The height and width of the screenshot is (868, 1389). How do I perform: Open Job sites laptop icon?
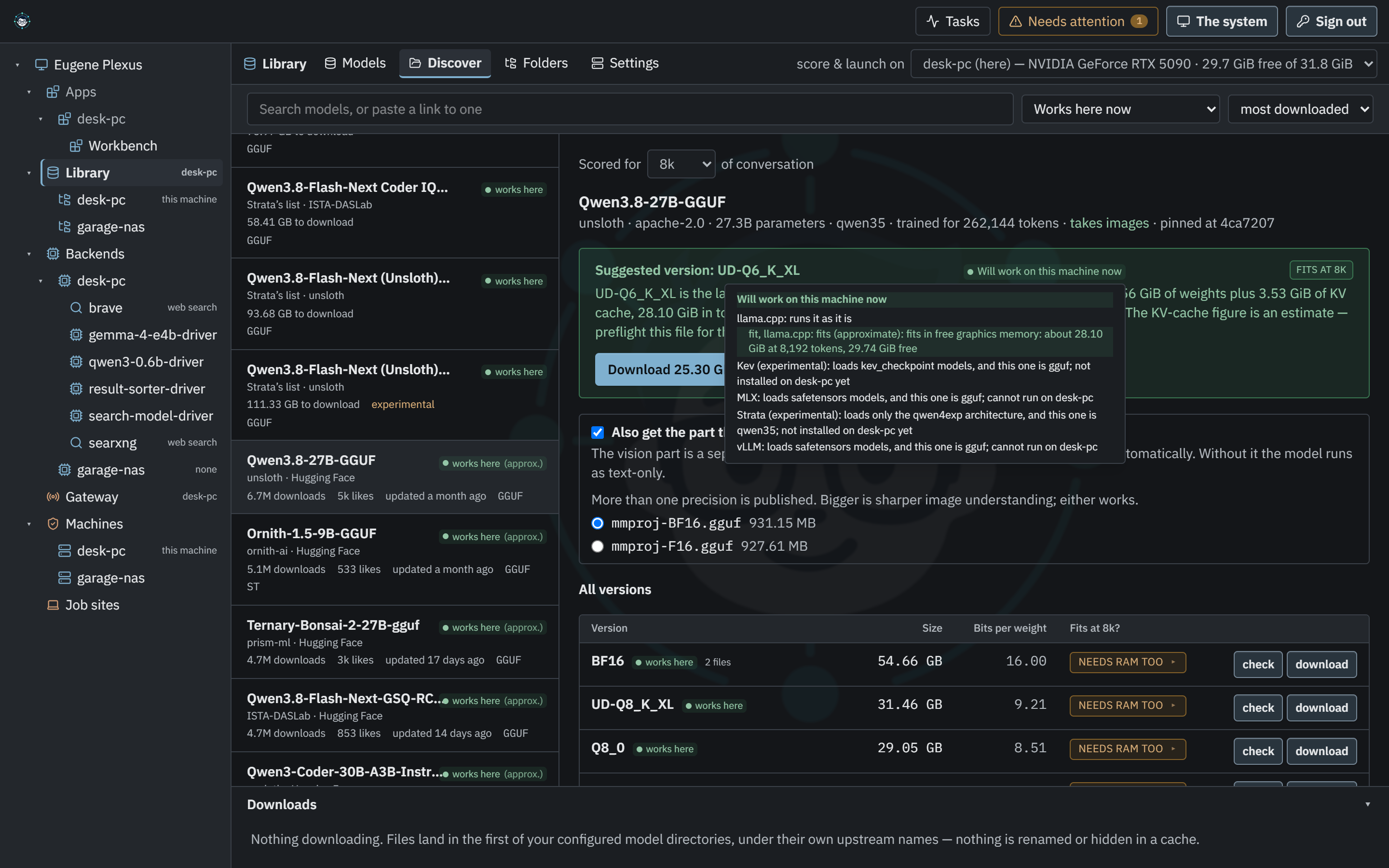coord(53,605)
